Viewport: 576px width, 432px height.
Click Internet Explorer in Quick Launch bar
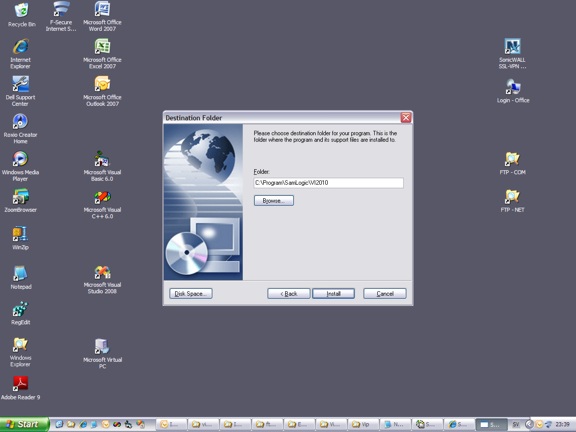point(83,424)
